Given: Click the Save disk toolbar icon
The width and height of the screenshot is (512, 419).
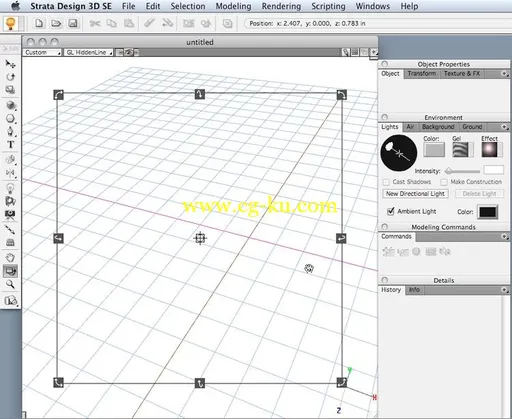Looking at the screenshot, I should pyautogui.click(x=73, y=23).
